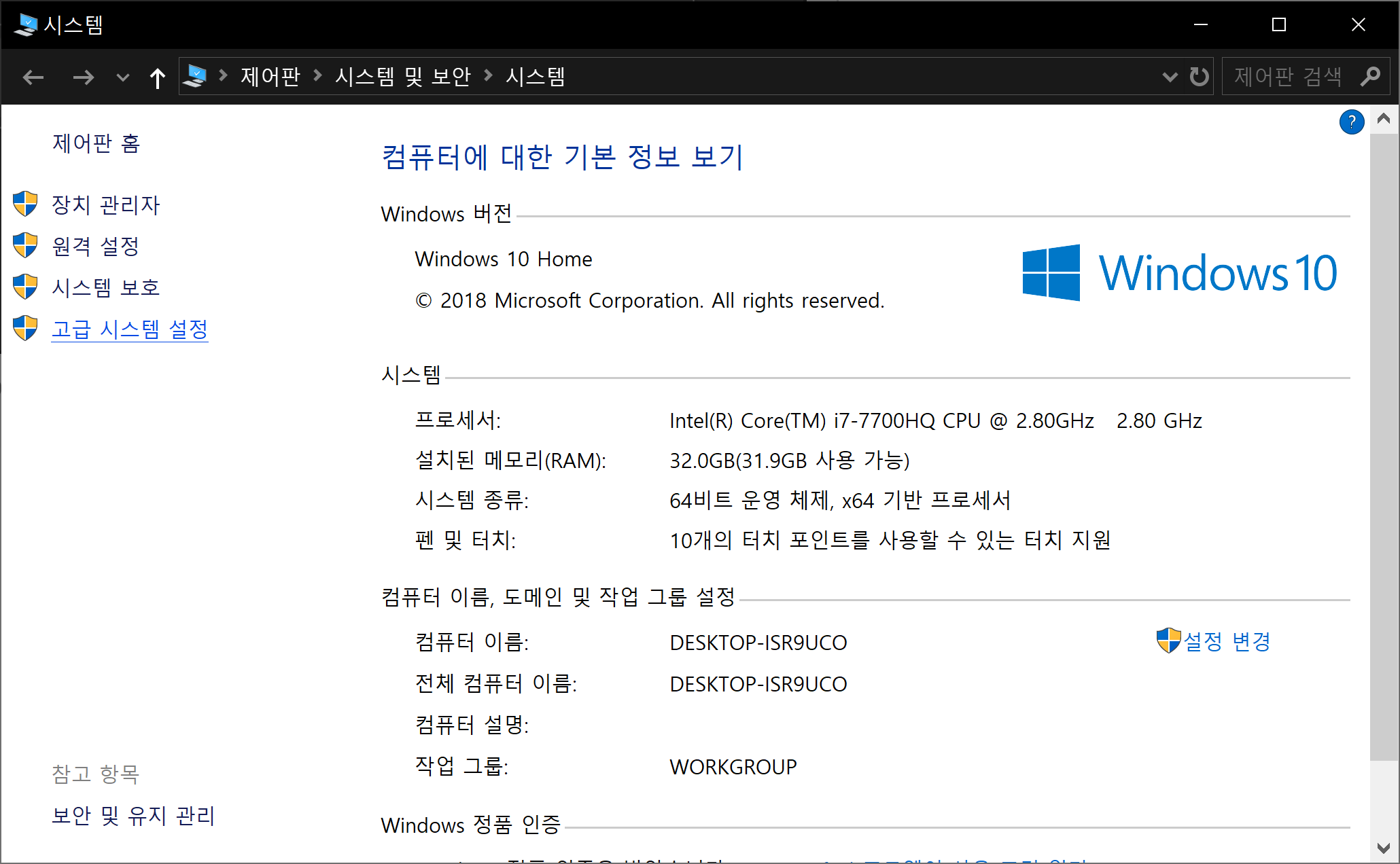
Task: Click the shield icon beside 장치 관리자
Action: (x=25, y=204)
